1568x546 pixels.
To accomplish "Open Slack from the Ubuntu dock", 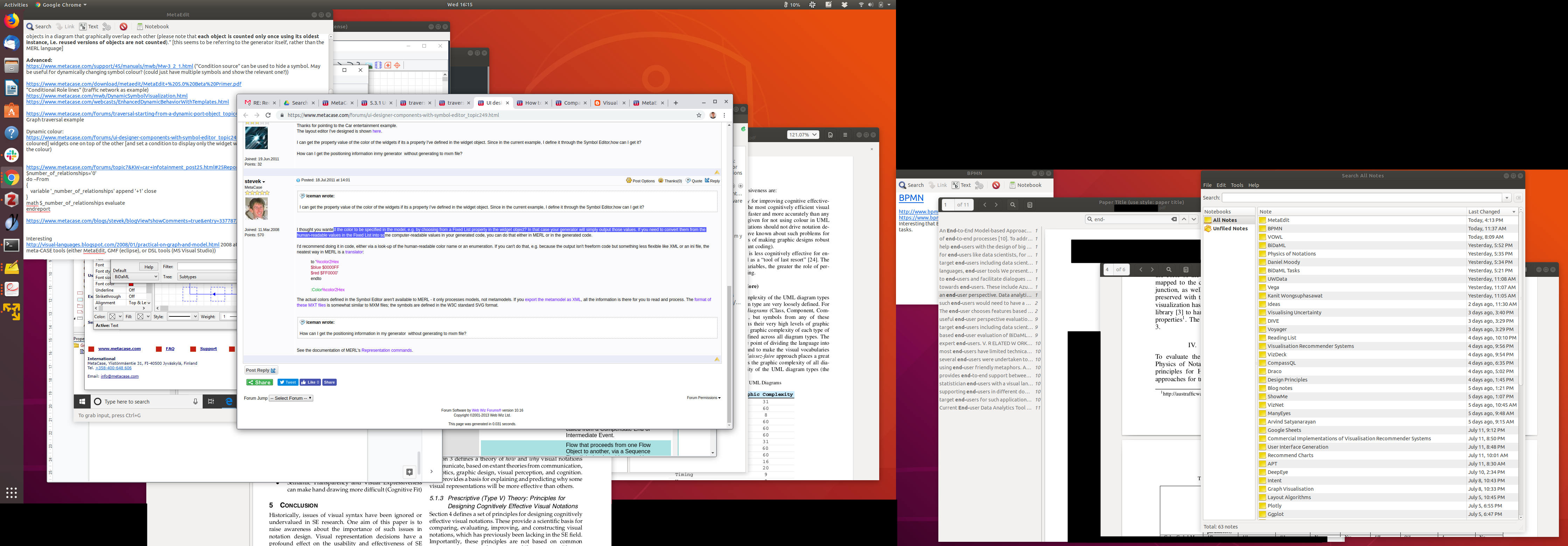I will pos(12,155).
